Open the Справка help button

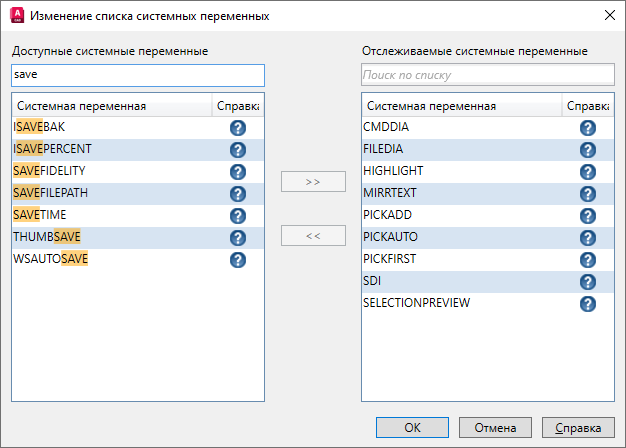pos(578,427)
